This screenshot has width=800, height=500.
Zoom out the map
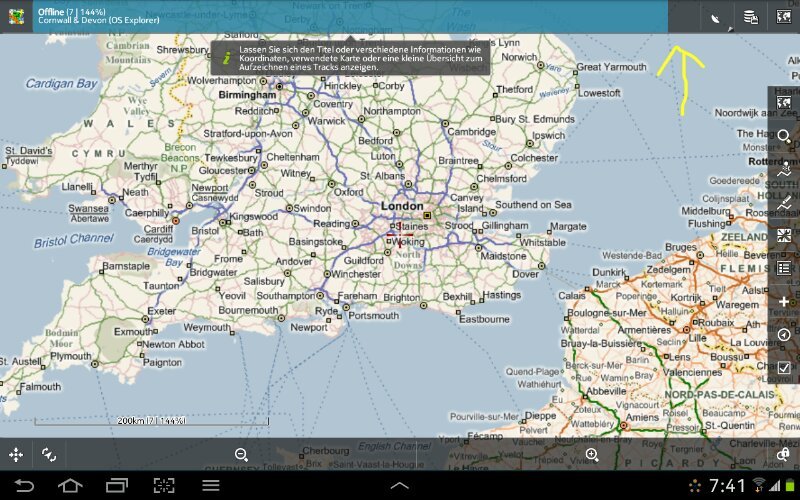click(x=241, y=455)
